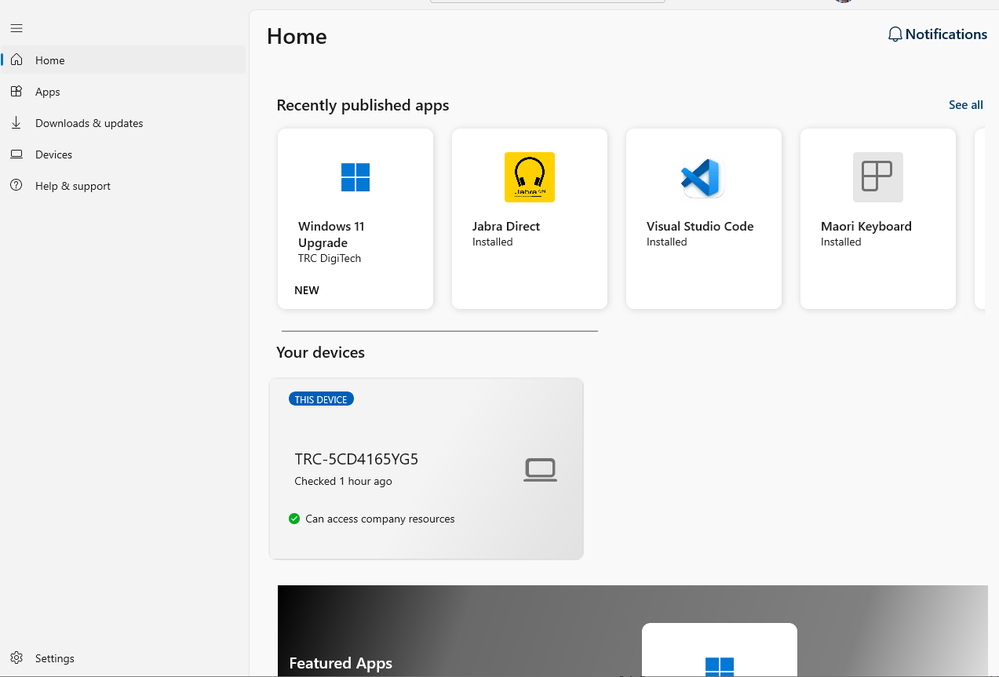Click the Featured Apps banner heading
This screenshot has width=999, height=677.
point(341,663)
